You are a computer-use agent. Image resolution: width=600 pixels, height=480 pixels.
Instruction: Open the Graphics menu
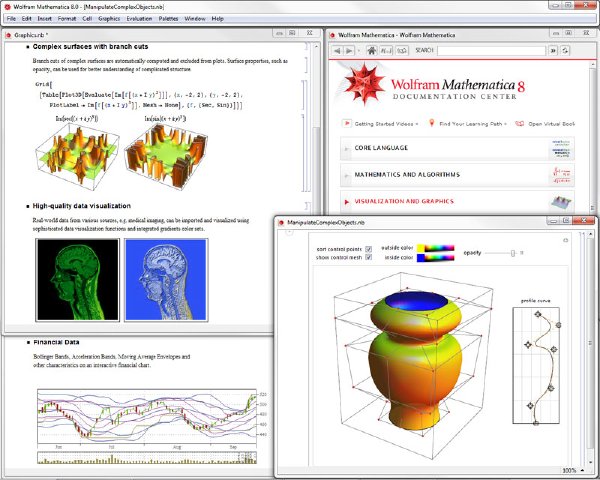(x=109, y=18)
